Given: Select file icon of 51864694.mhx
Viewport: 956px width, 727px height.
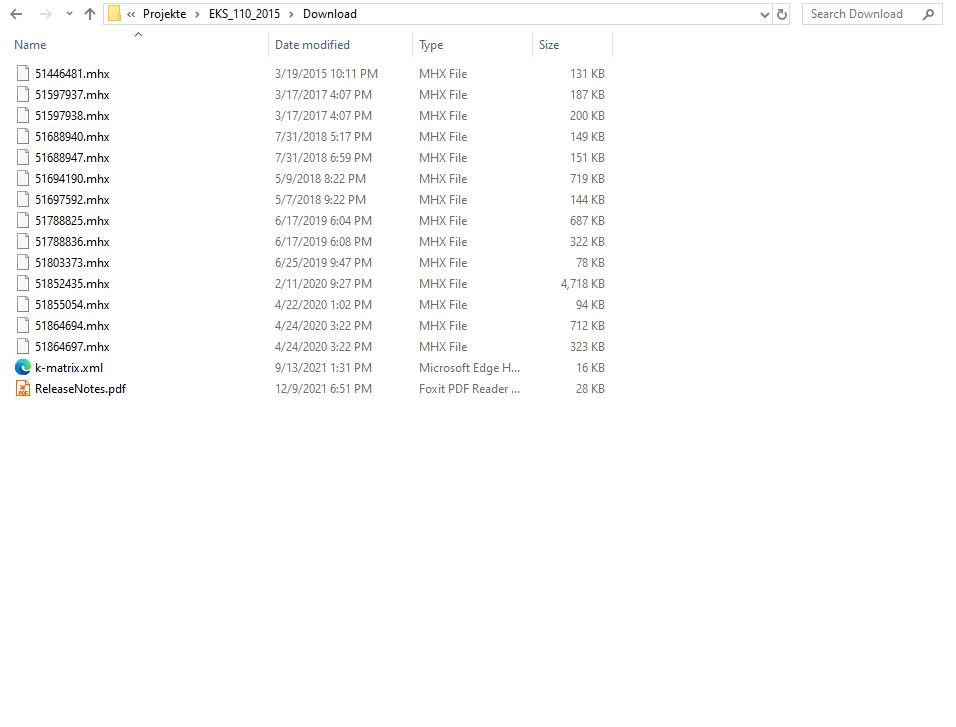Looking at the screenshot, I should coord(23,326).
